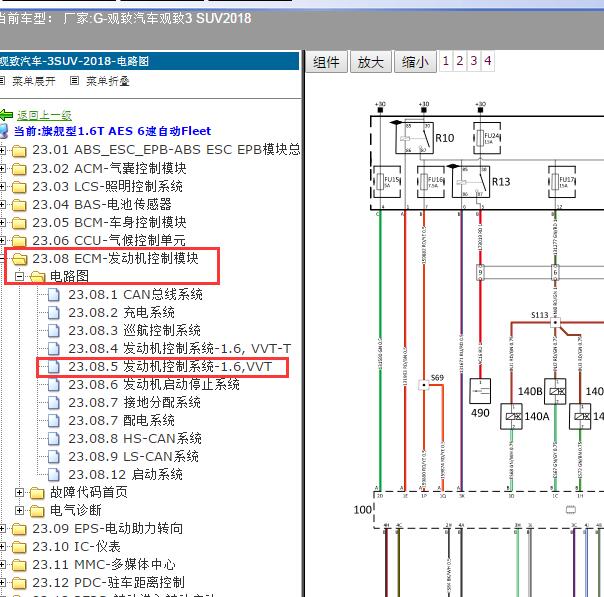Open 23.08.5 发动机控制系统-1.6,VVT
This screenshot has height=597, width=604.
pyautogui.click(x=170, y=367)
